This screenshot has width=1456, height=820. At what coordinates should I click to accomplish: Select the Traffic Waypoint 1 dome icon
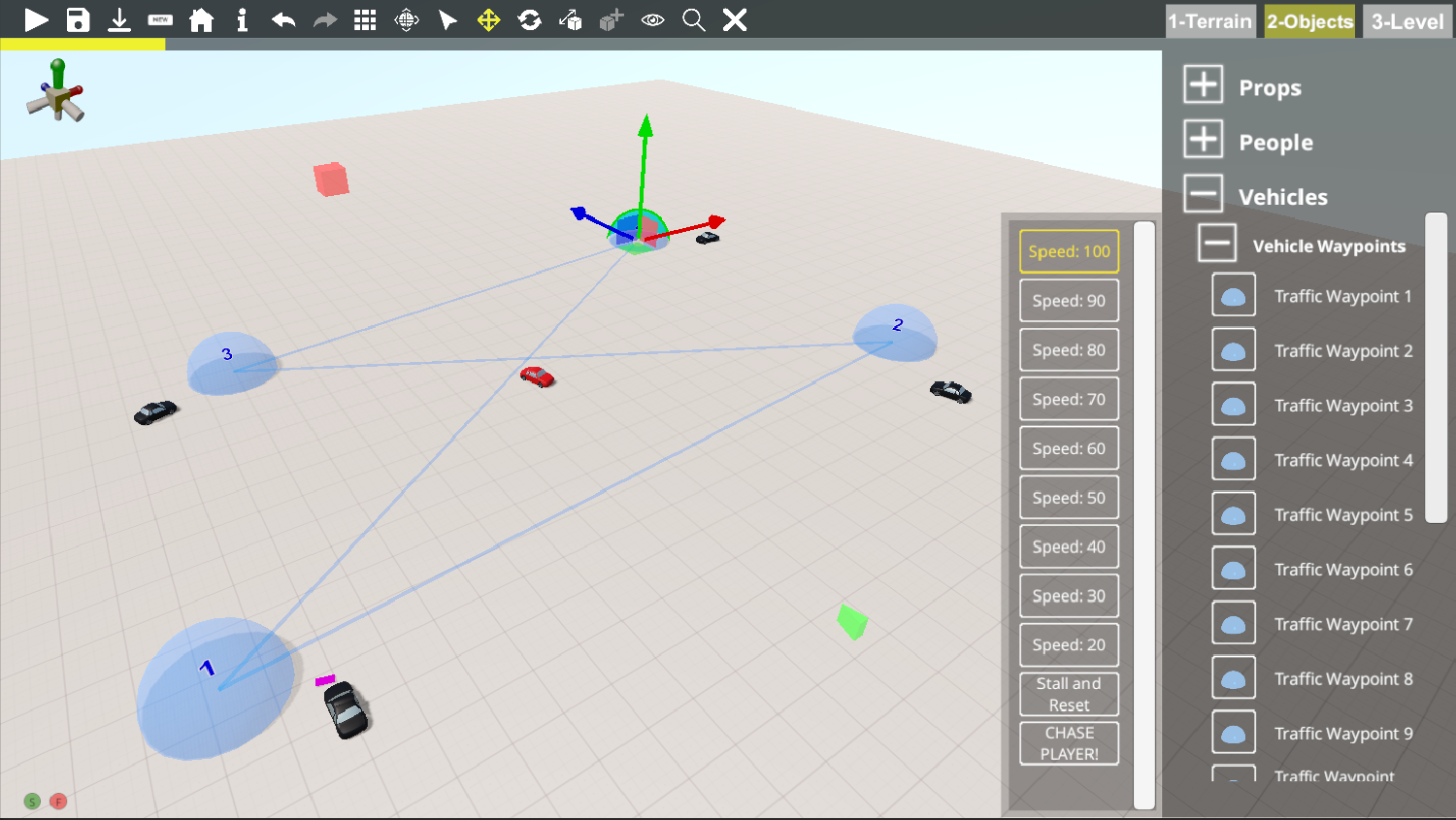tap(1234, 295)
